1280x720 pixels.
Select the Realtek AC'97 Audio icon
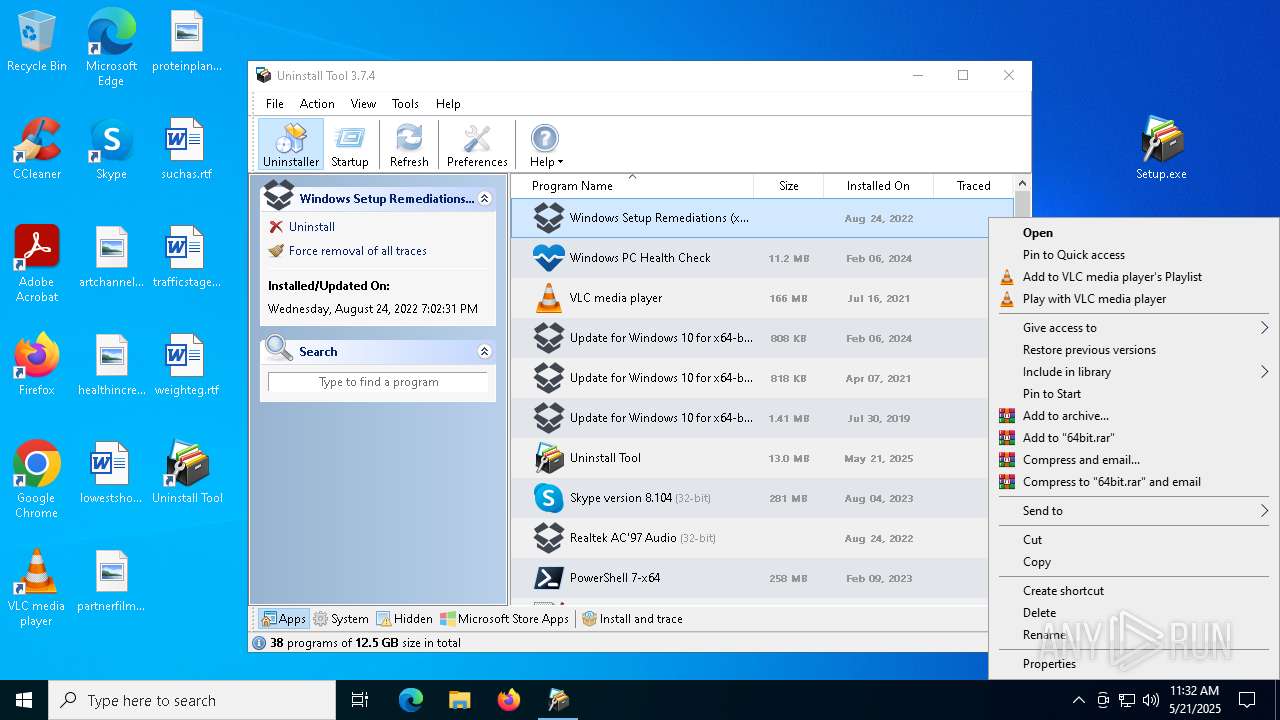point(549,538)
